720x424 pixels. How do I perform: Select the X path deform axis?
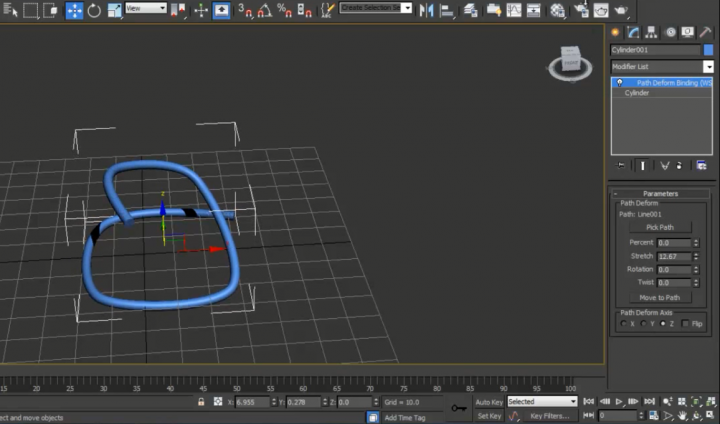625,323
